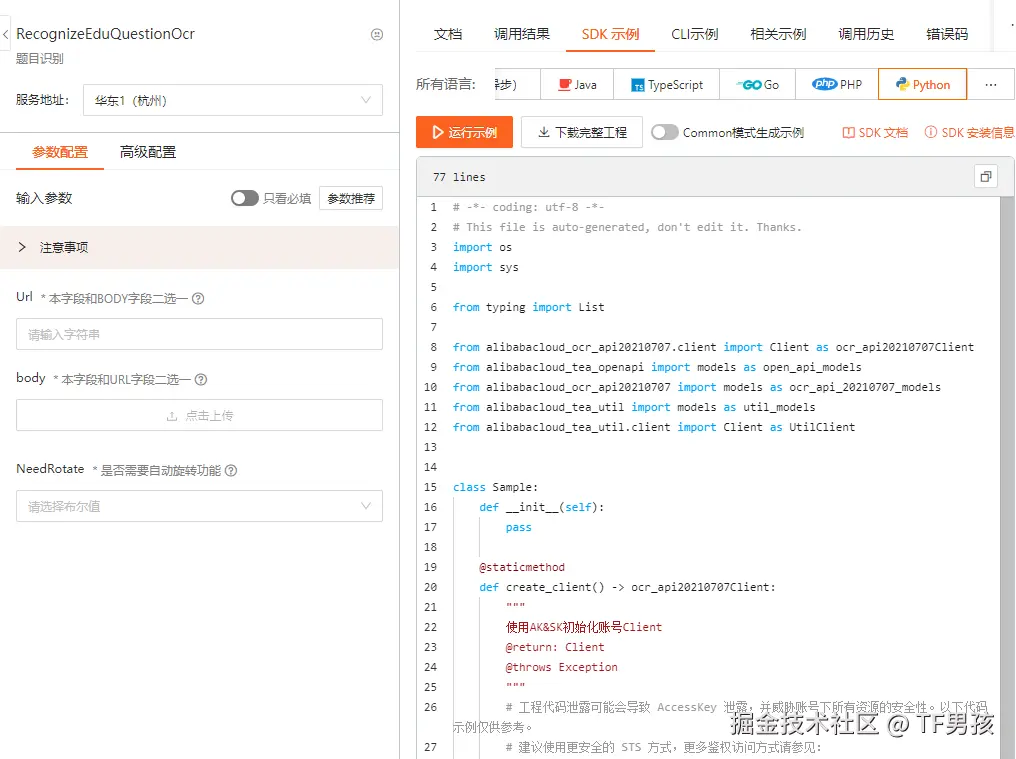Open the 错误码 tab
Image resolution: width=1016 pixels, height=759 pixels.
pyautogui.click(x=947, y=34)
